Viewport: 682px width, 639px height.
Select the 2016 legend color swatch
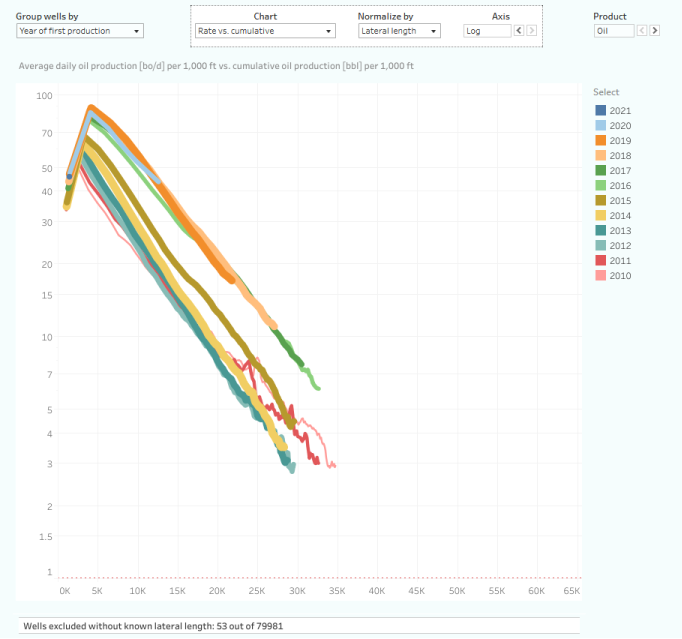tap(600, 185)
